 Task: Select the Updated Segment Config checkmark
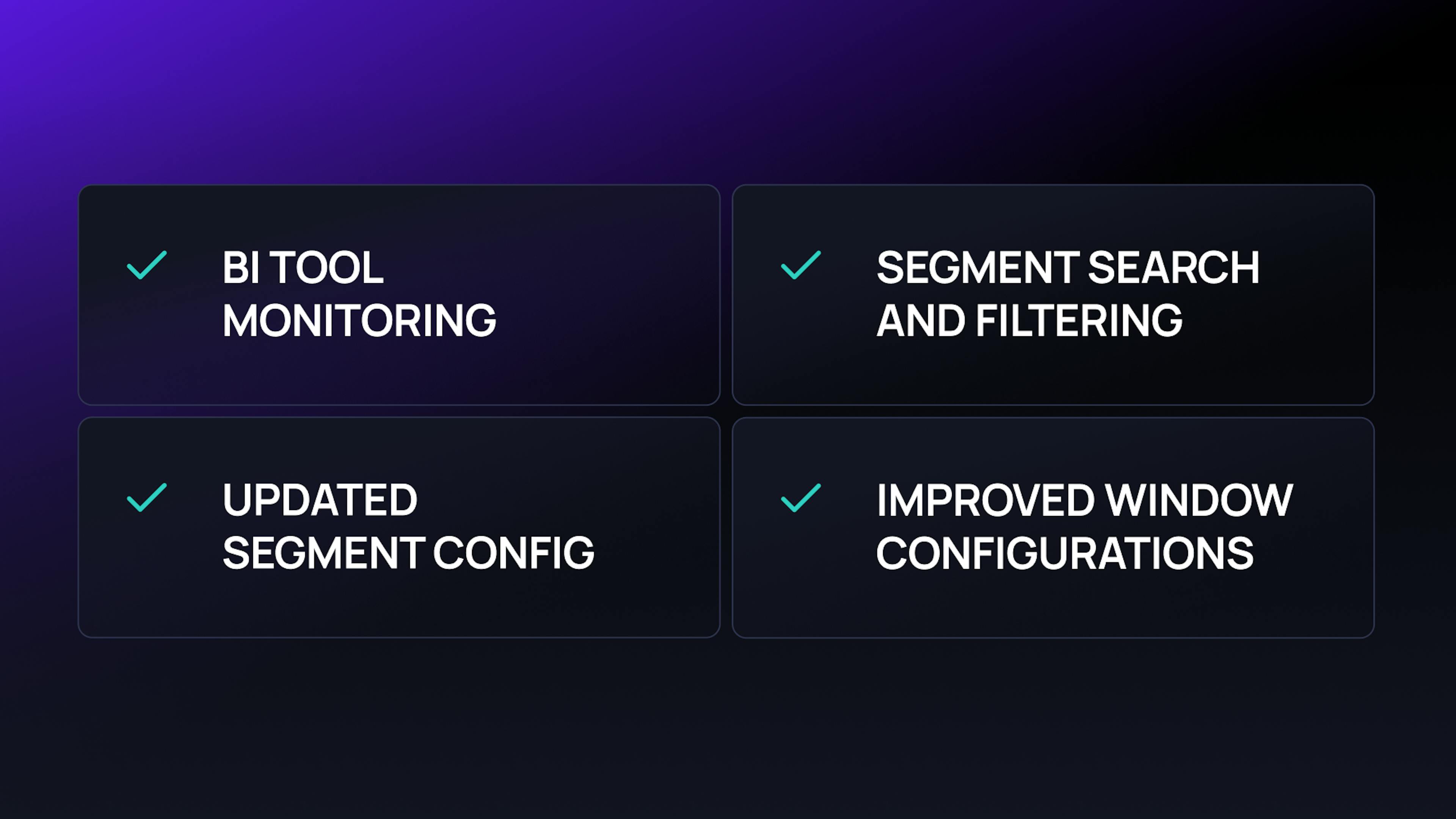point(147,498)
